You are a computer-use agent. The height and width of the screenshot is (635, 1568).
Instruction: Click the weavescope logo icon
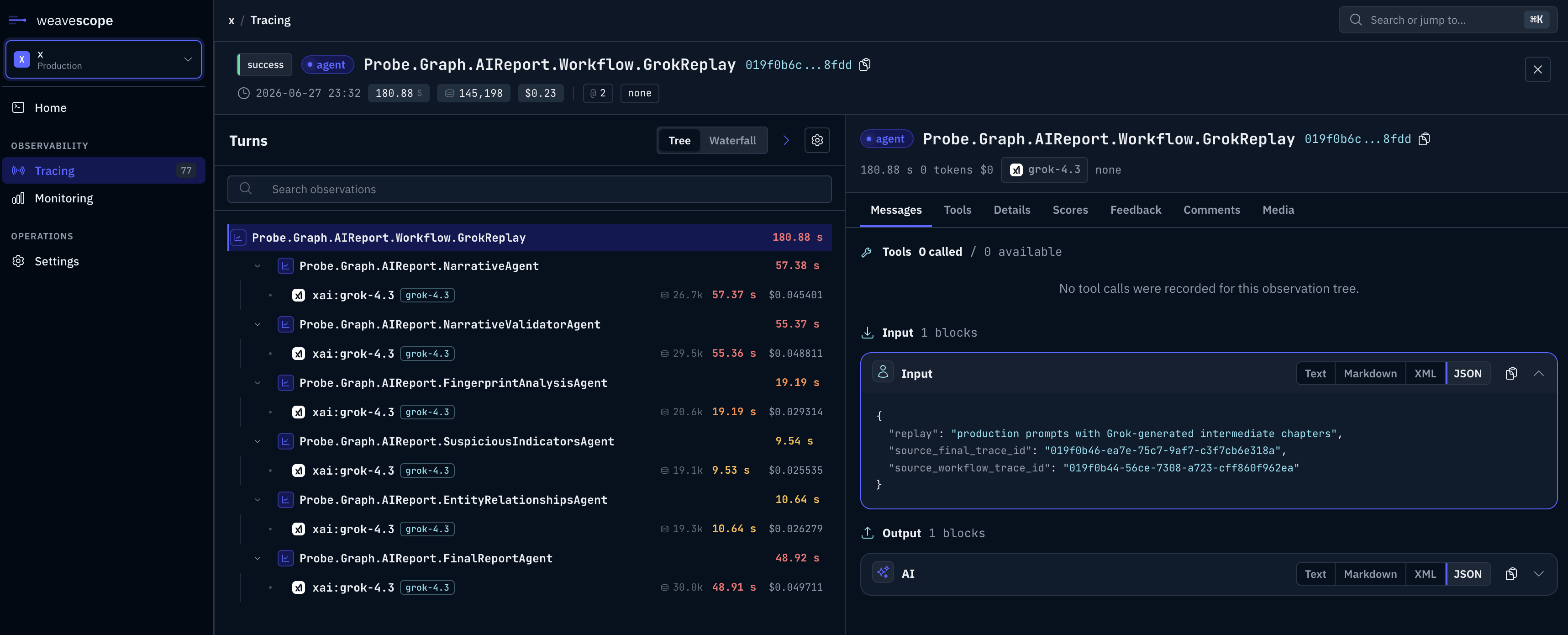click(18, 20)
